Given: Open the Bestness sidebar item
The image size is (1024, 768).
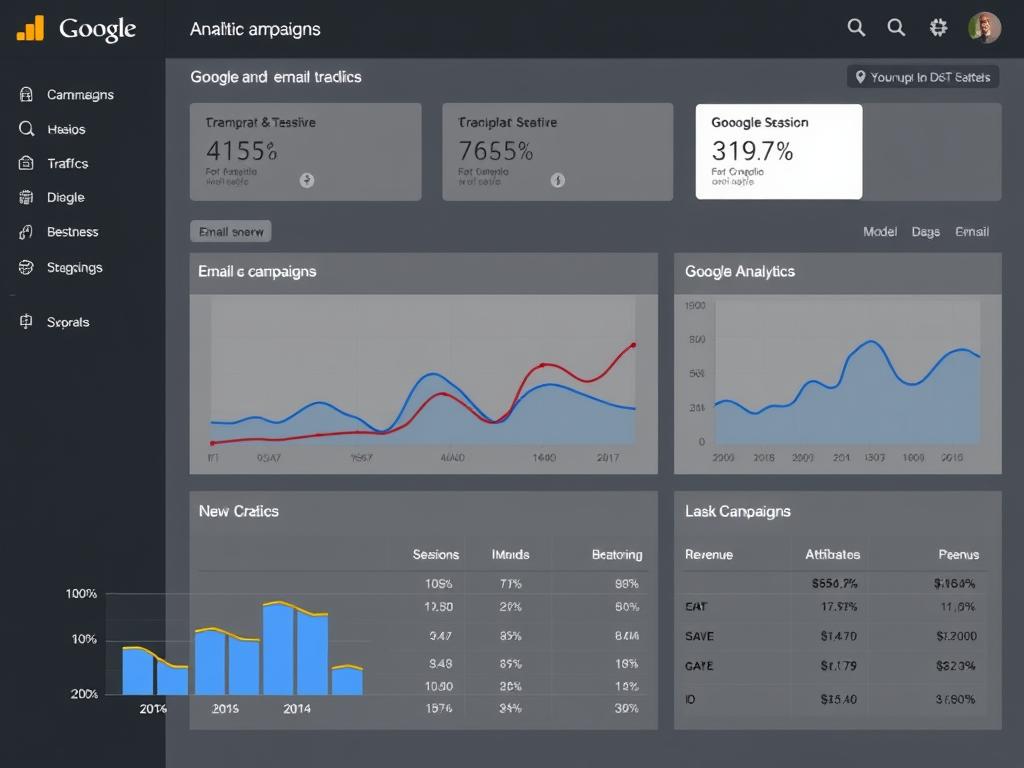Looking at the screenshot, I should pos(72,232).
